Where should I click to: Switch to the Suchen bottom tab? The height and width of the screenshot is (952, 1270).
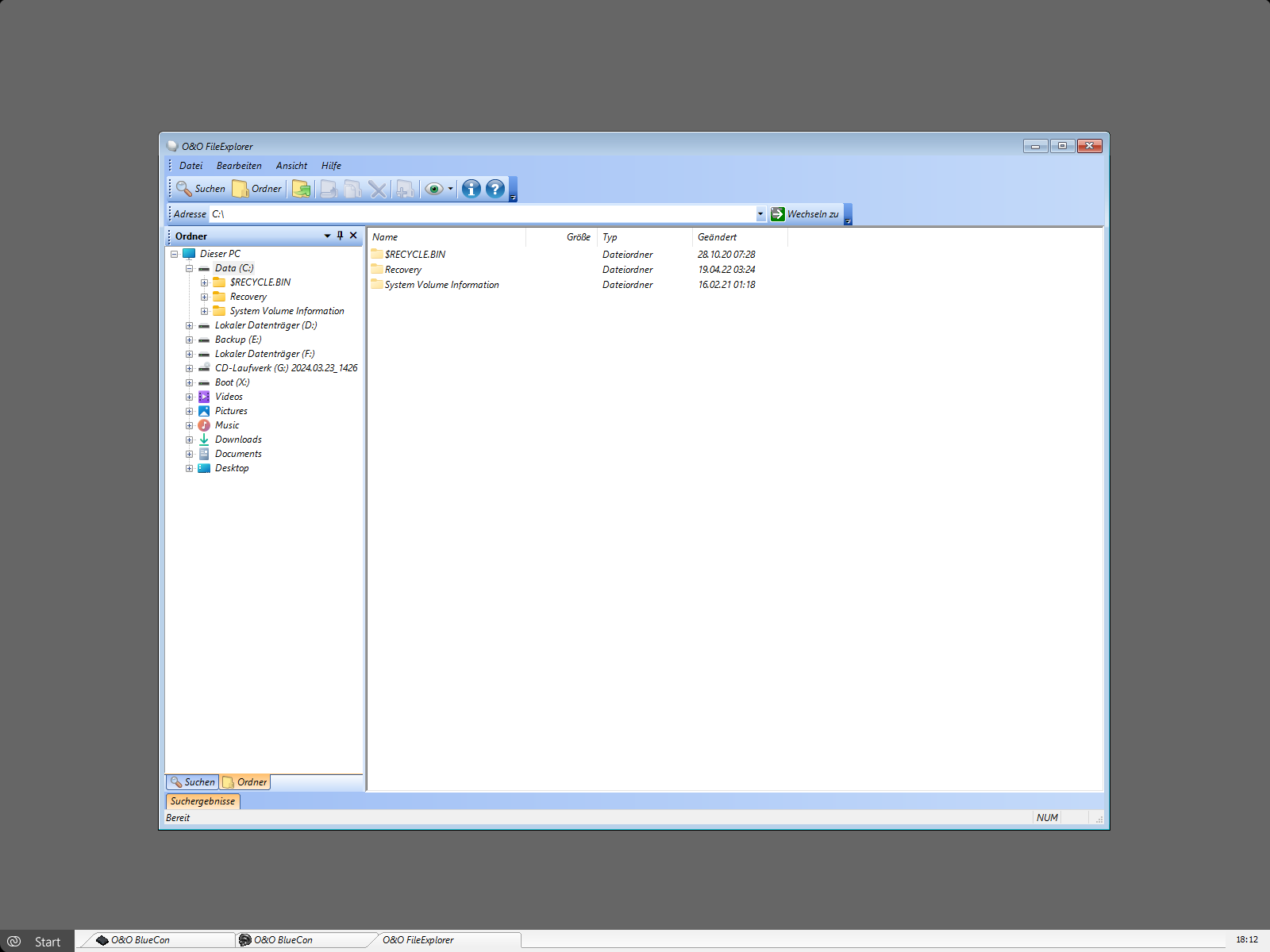tap(192, 782)
